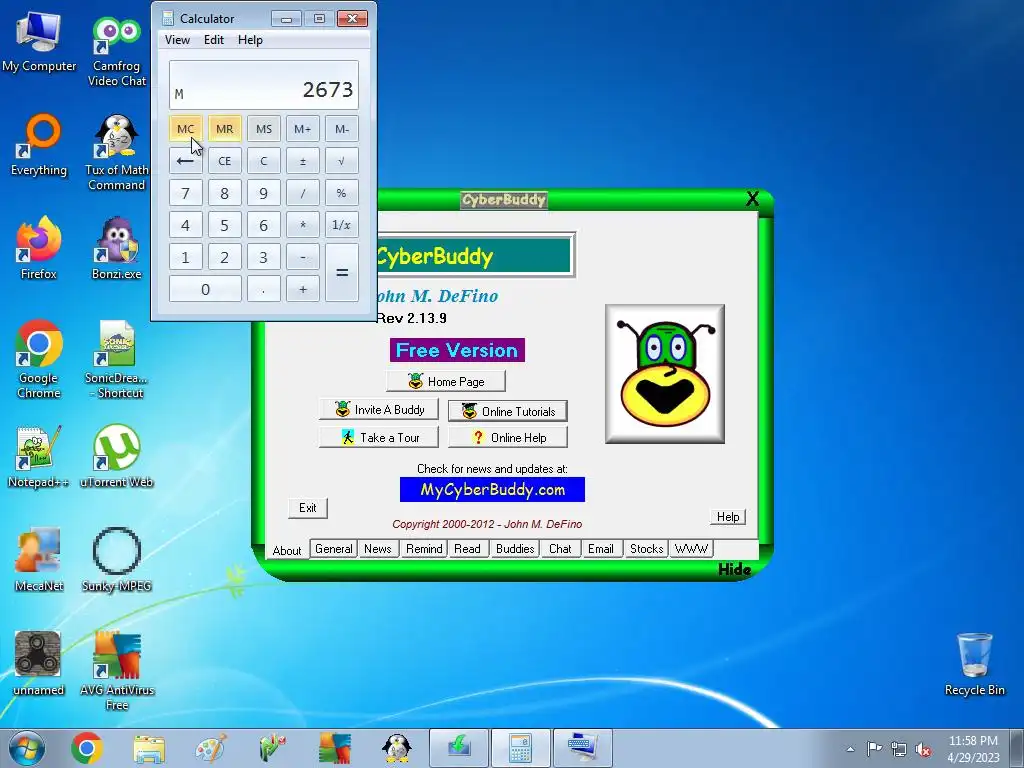The width and height of the screenshot is (1024, 768).
Task: Click Hide on the CyberBuddy window
Action: (x=734, y=569)
